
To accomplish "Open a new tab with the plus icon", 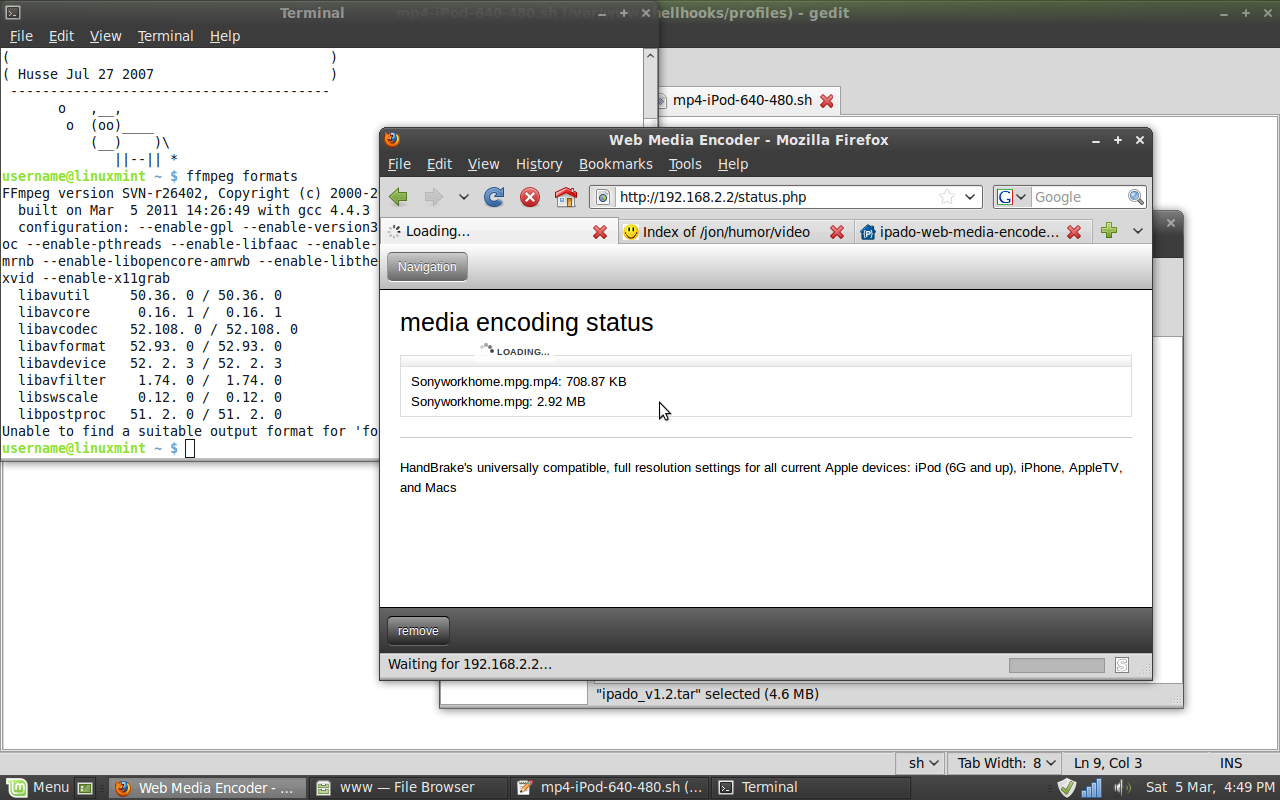I will tap(1108, 231).
